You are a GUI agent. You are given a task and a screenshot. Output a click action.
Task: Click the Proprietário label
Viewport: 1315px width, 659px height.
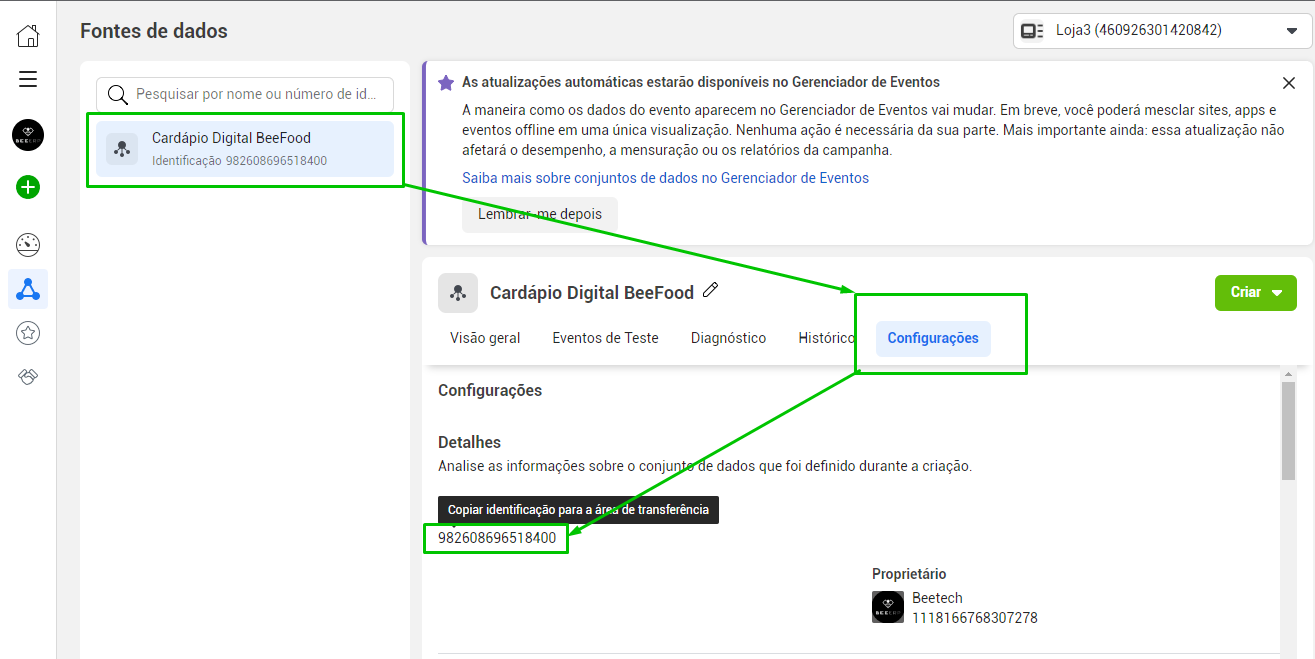[909, 574]
